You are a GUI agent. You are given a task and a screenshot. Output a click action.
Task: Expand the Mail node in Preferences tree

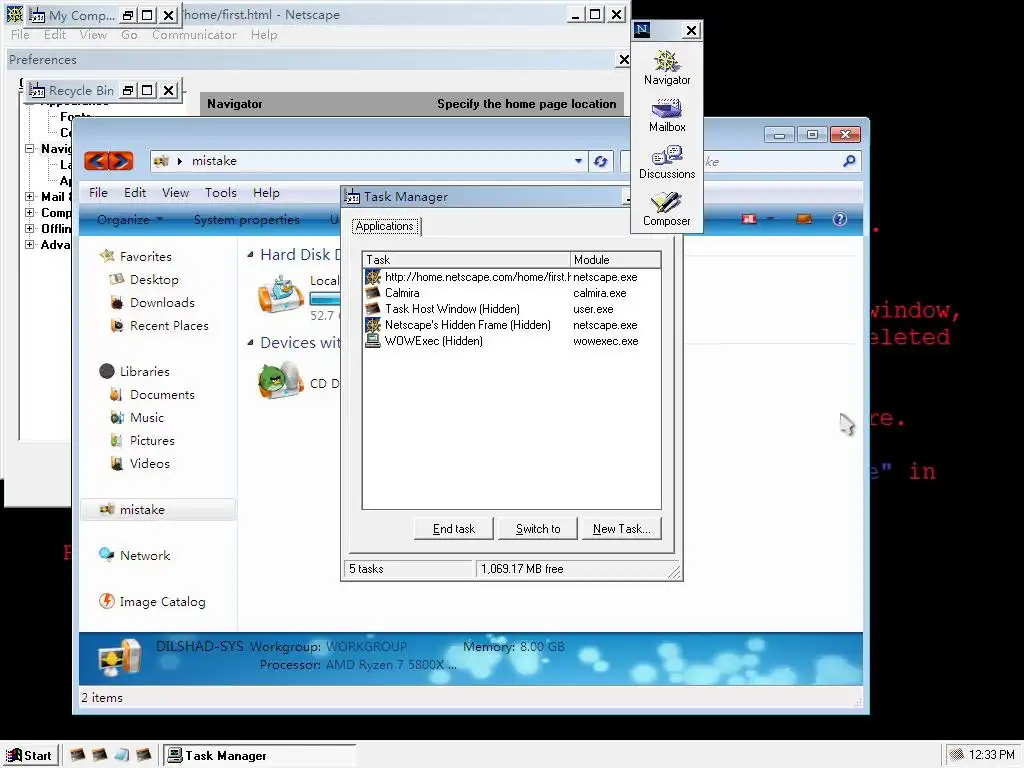point(29,197)
